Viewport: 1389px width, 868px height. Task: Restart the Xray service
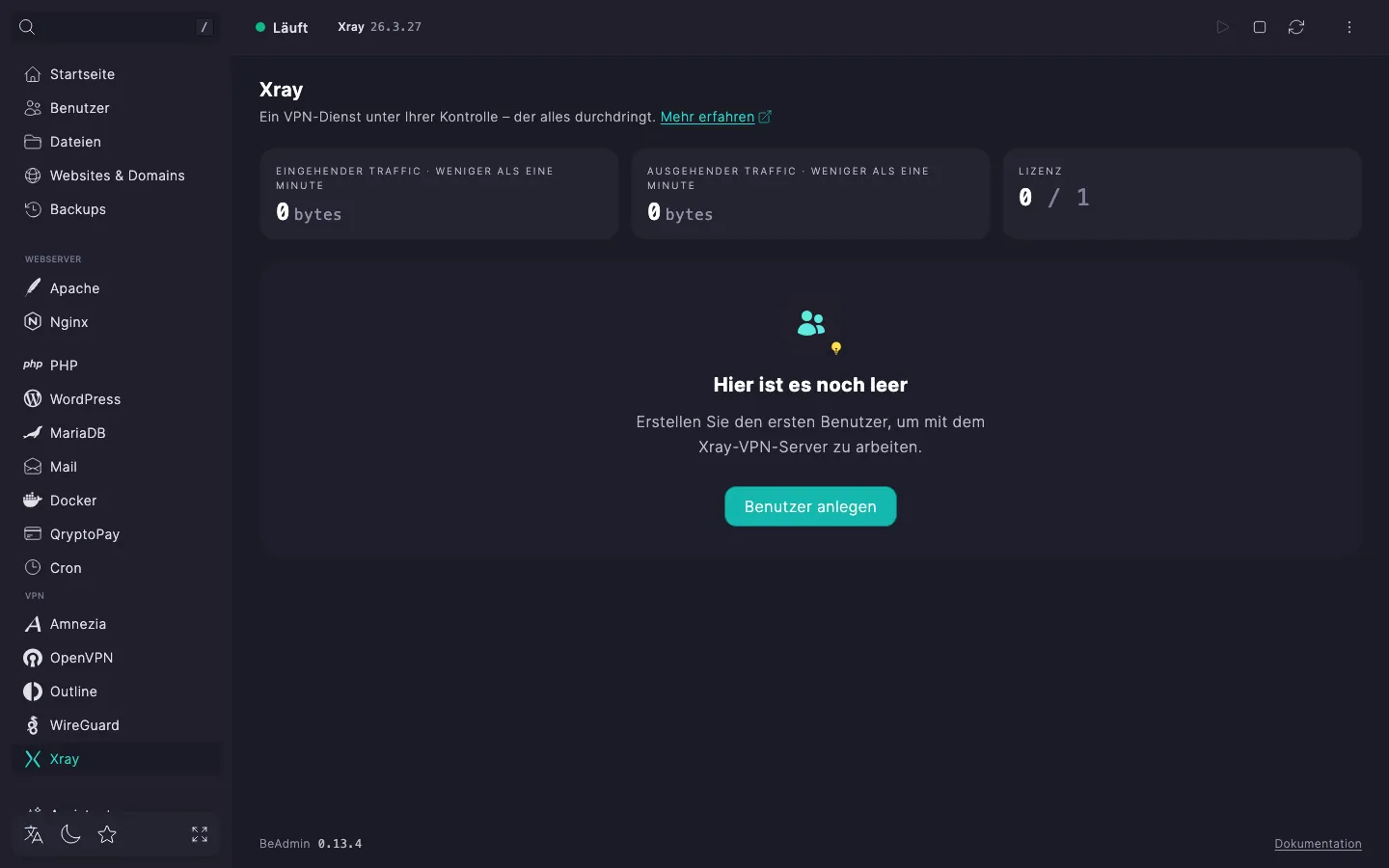pyautogui.click(x=1296, y=27)
